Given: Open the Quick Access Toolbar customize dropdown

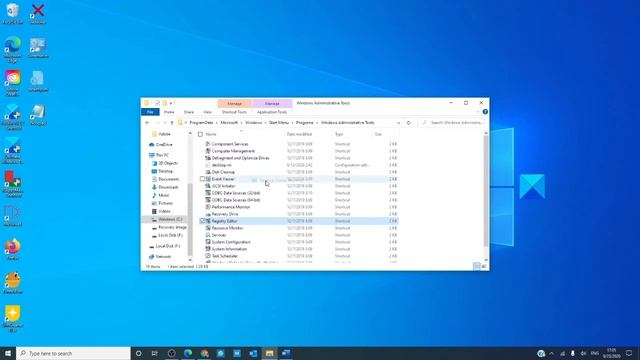Looking at the screenshot, I should click(171, 103).
